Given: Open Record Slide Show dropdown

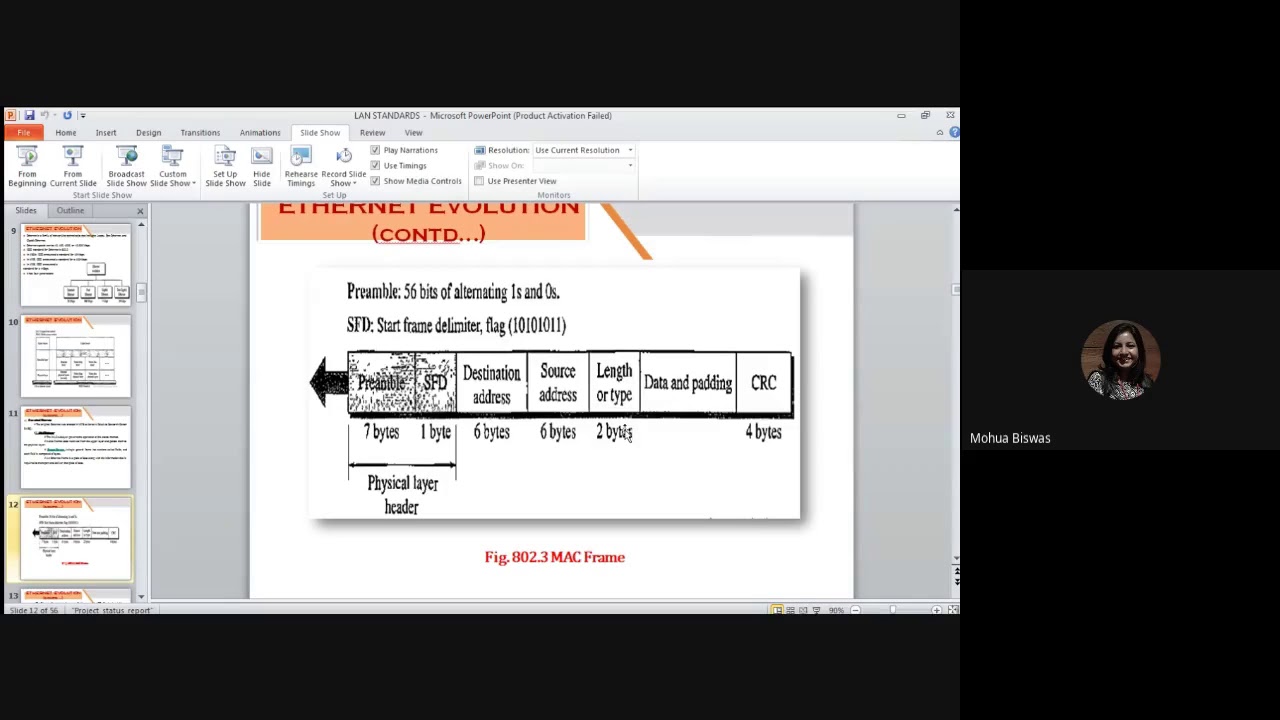Looking at the screenshot, I should (x=343, y=166).
